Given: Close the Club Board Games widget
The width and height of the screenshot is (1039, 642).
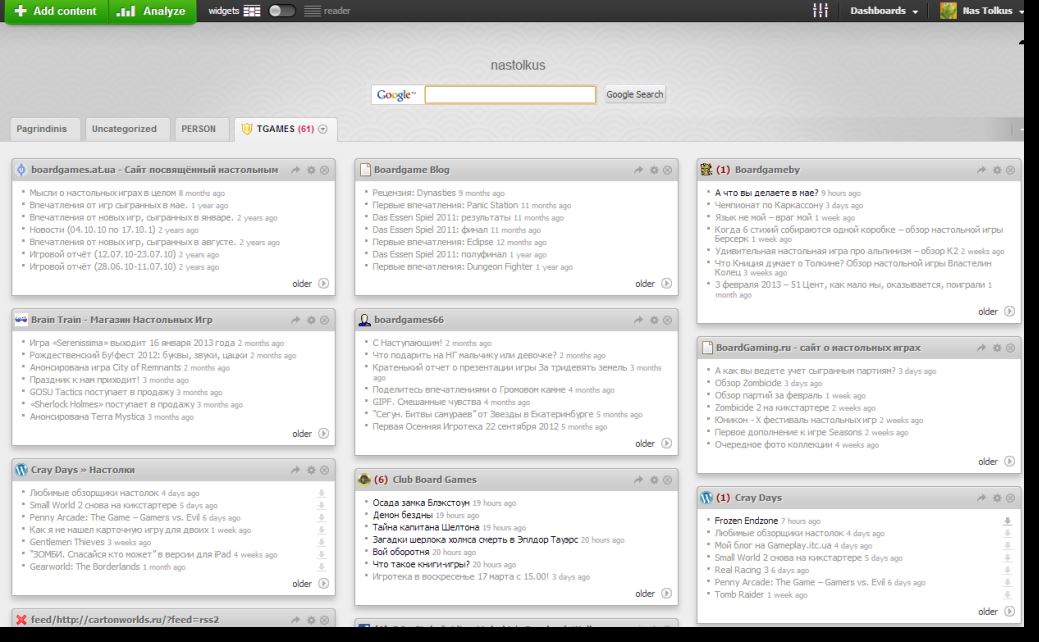Looking at the screenshot, I should coord(667,480).
